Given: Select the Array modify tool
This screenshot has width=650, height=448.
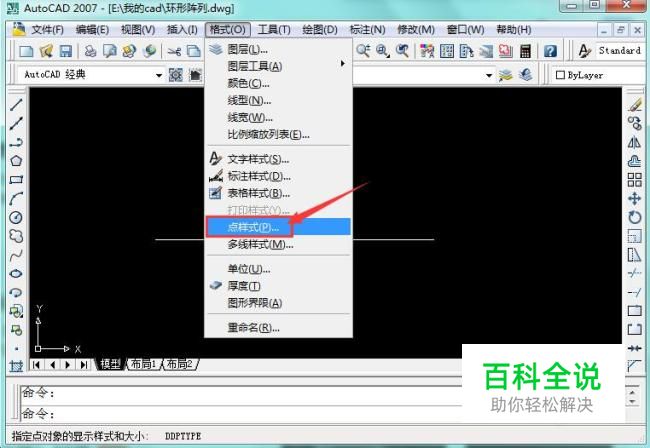Looking at the screenshot, I should click(x=634, y=180).
